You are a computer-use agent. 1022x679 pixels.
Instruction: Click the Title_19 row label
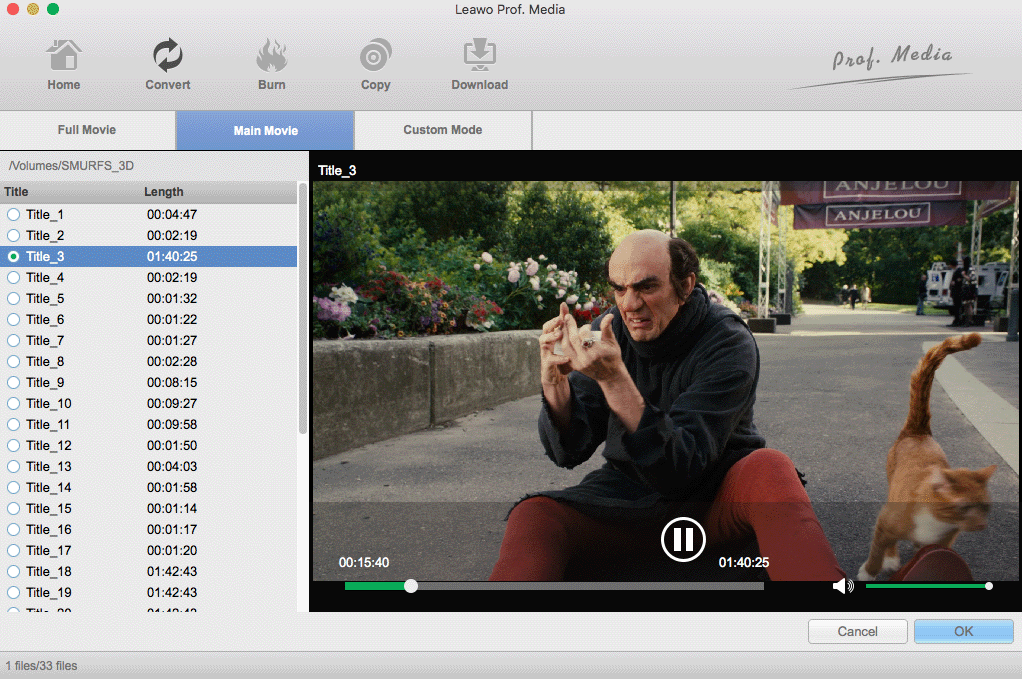[49, 592]
